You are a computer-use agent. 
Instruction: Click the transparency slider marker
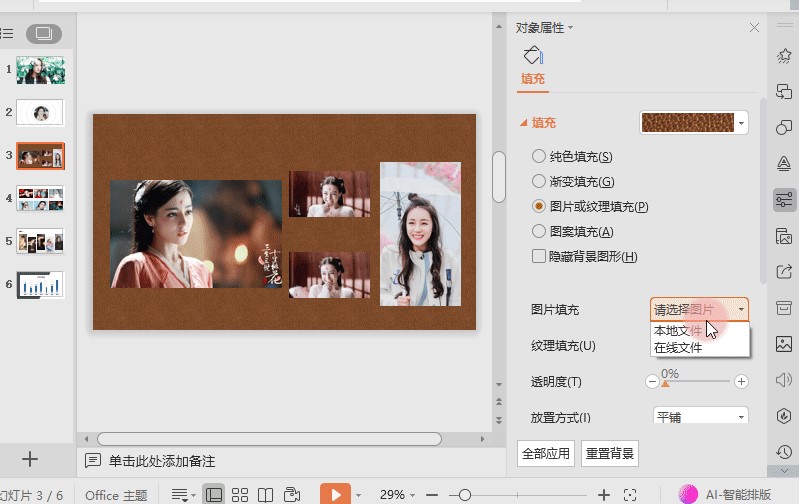click(x=665, y=383)
